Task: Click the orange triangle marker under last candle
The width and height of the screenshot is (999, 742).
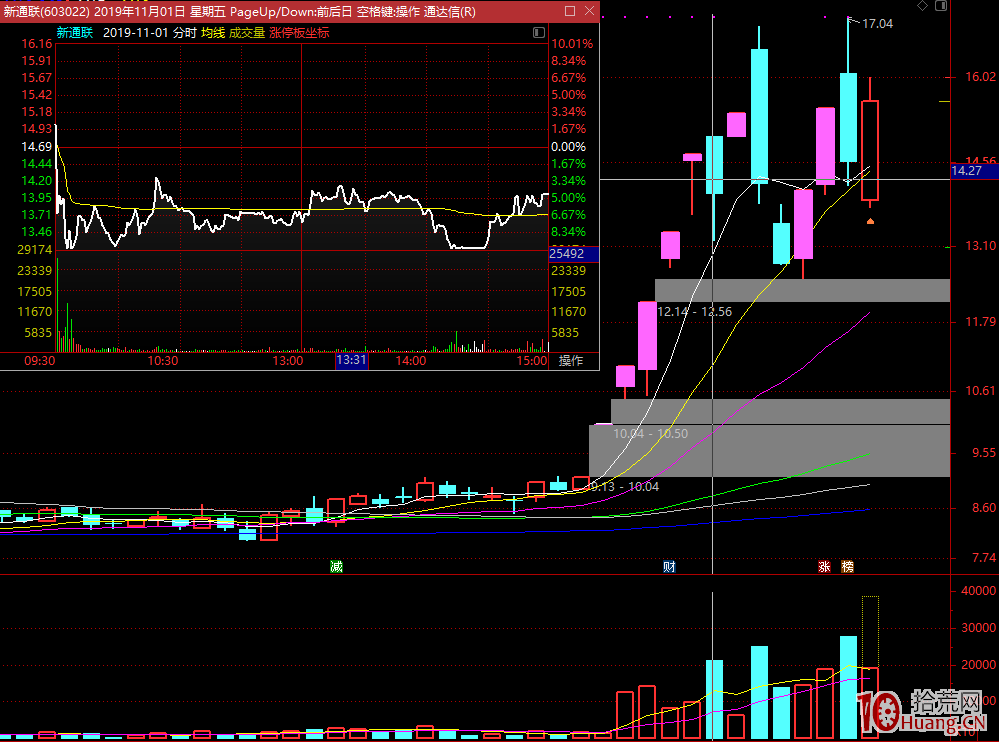Action: coord(870,220)
